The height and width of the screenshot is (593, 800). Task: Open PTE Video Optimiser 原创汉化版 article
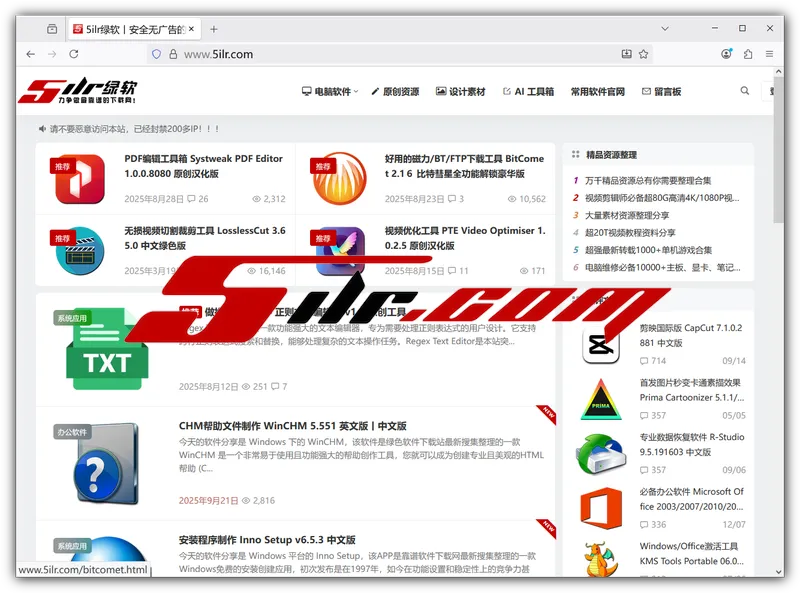(x=465, y=238)
